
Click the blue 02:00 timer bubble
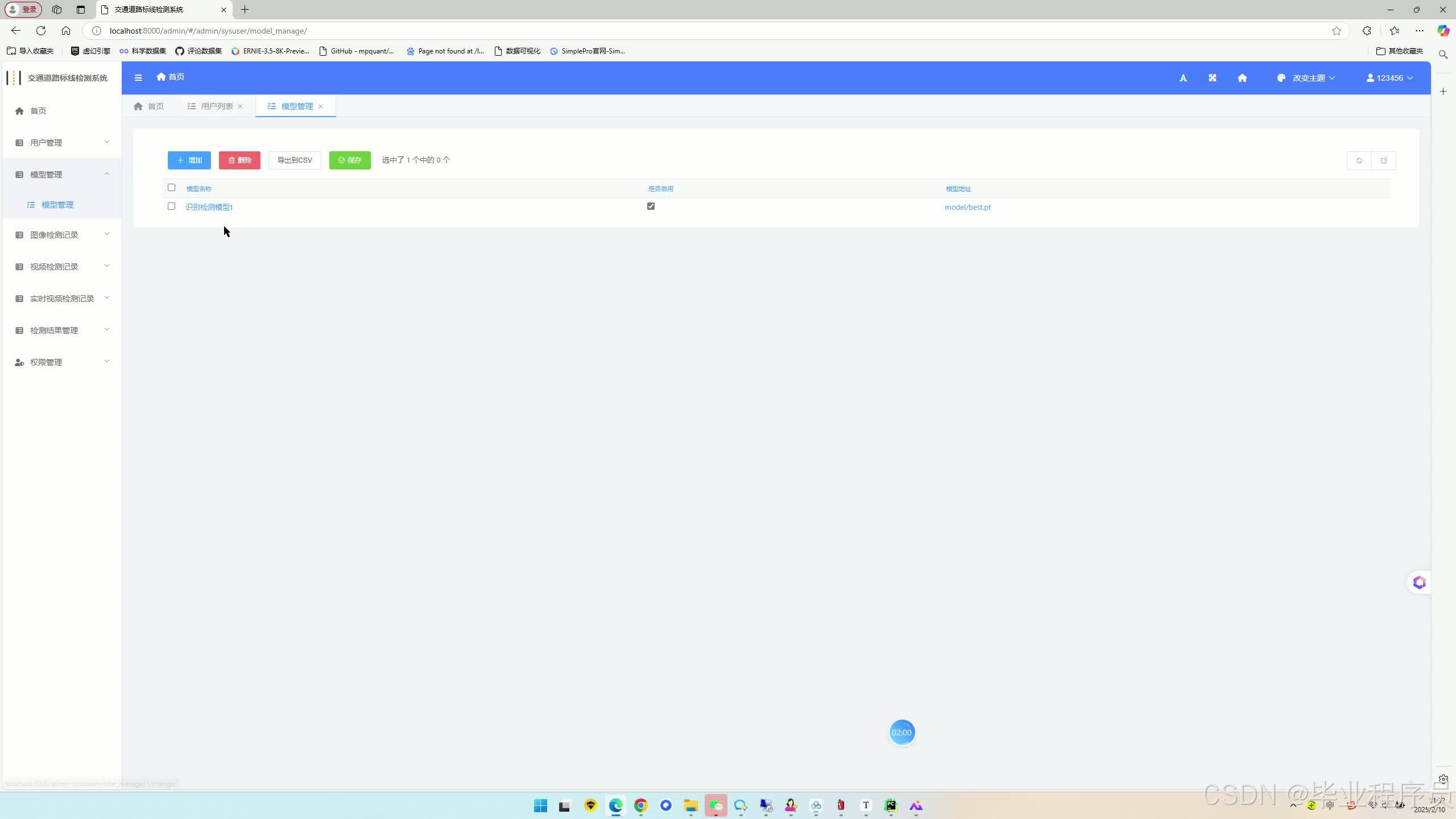(901, 733)
